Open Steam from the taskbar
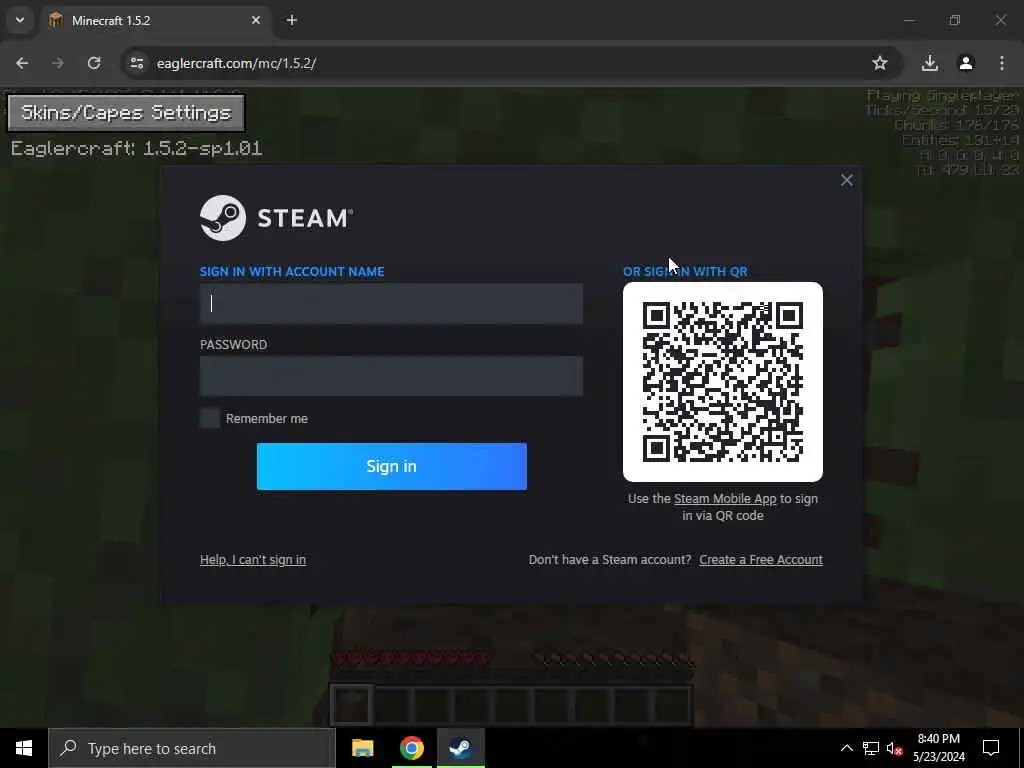1024x768 pixels. coord(460,748)
